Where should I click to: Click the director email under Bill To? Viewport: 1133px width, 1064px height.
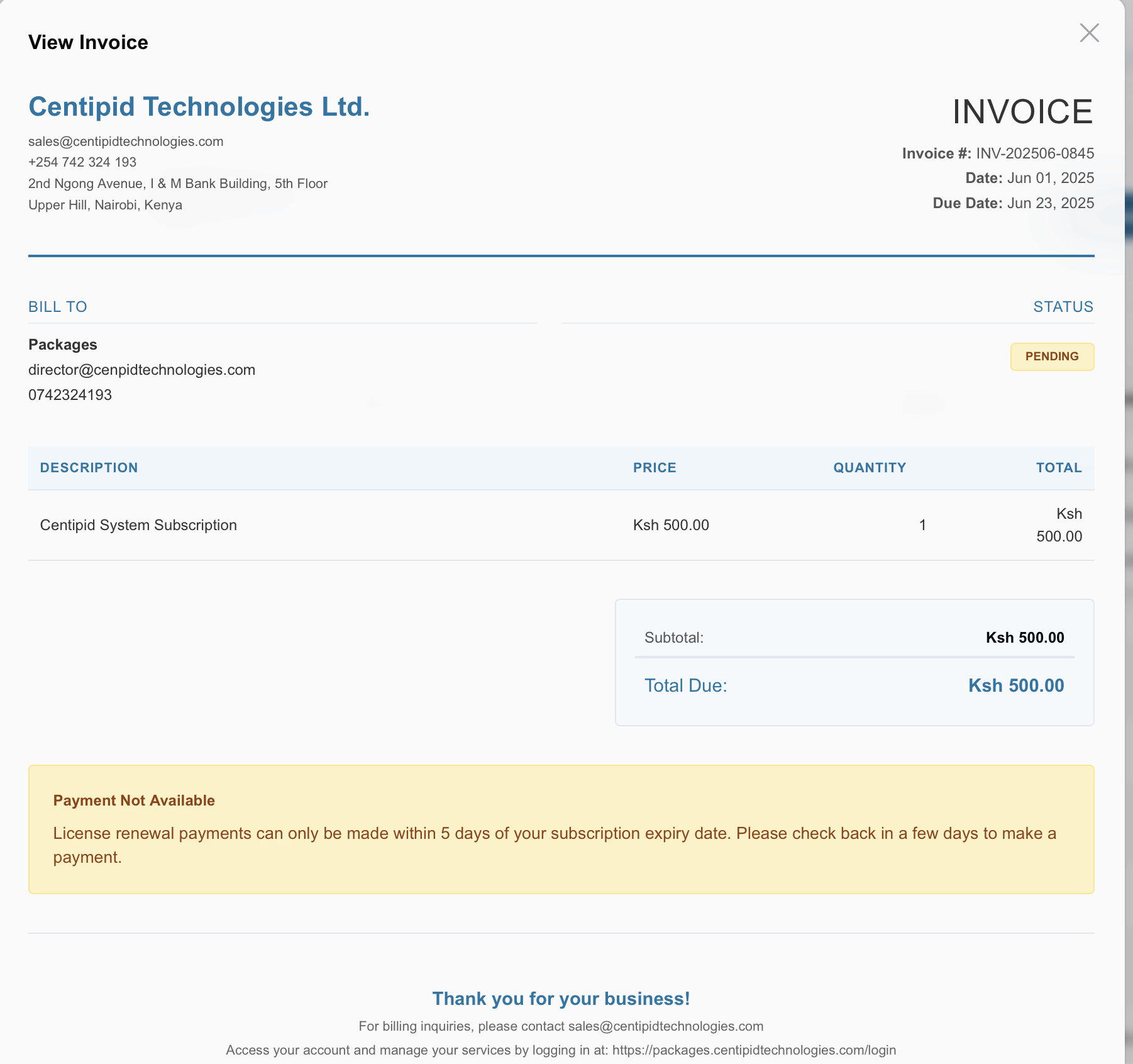(141, 370)
